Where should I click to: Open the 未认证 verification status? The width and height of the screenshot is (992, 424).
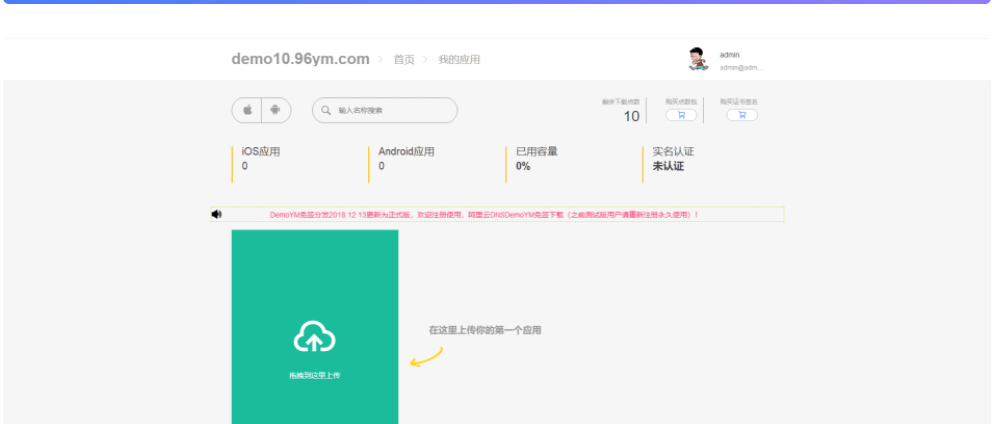click(x=668, y=166)
